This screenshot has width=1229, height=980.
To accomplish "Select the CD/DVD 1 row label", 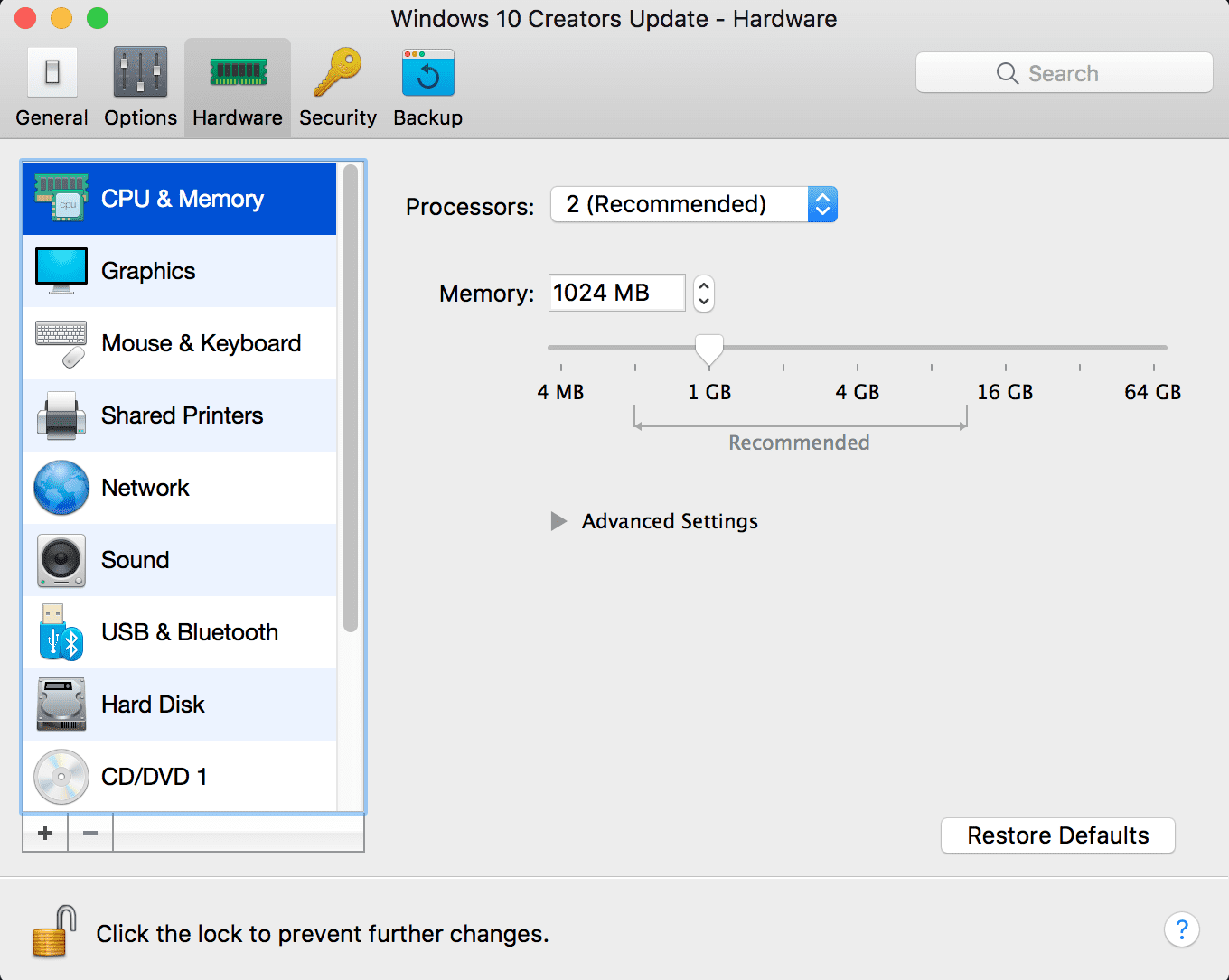I will click(155, 777).
